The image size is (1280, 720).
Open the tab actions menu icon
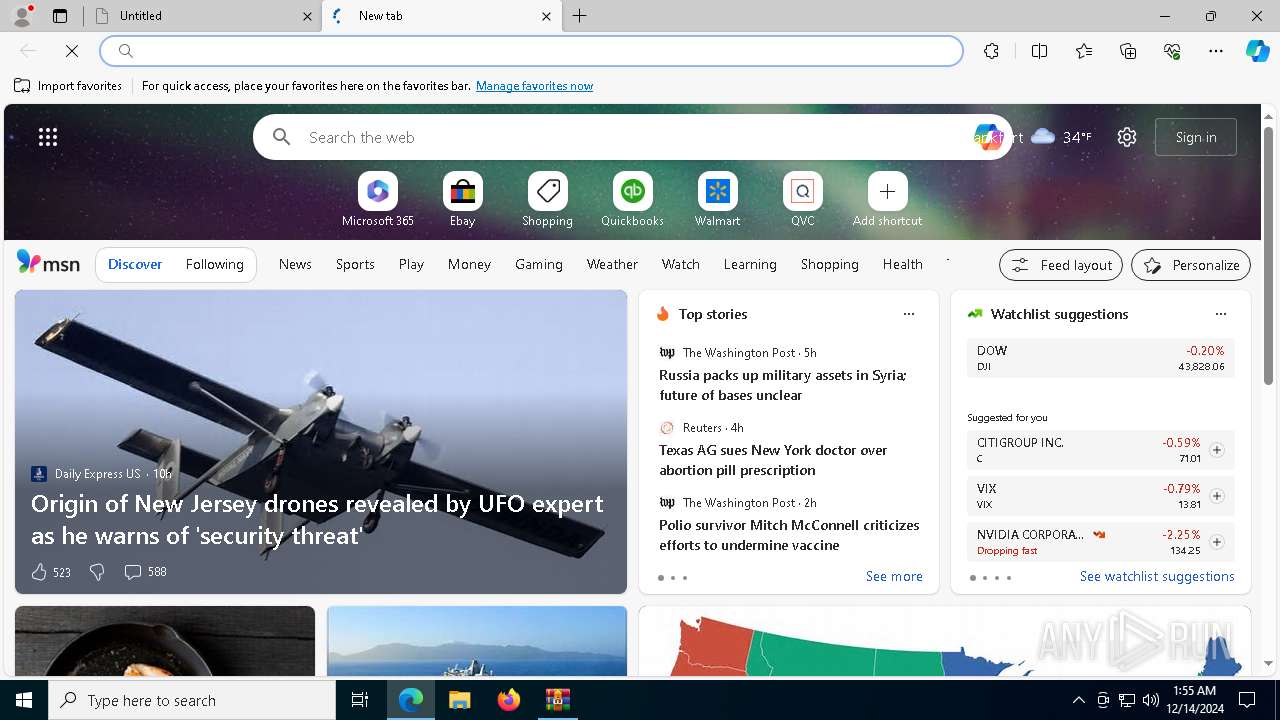tap(60, 16)
